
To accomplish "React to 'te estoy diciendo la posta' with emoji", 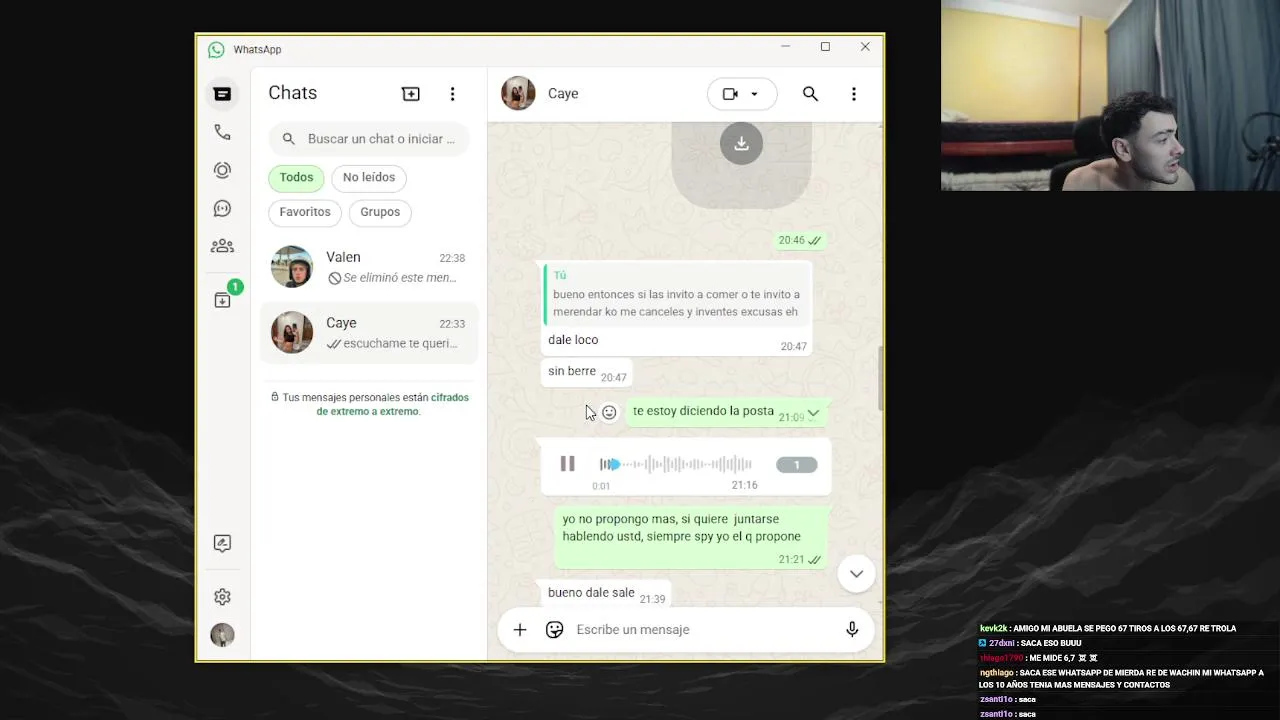I will (x=609, y=412).
